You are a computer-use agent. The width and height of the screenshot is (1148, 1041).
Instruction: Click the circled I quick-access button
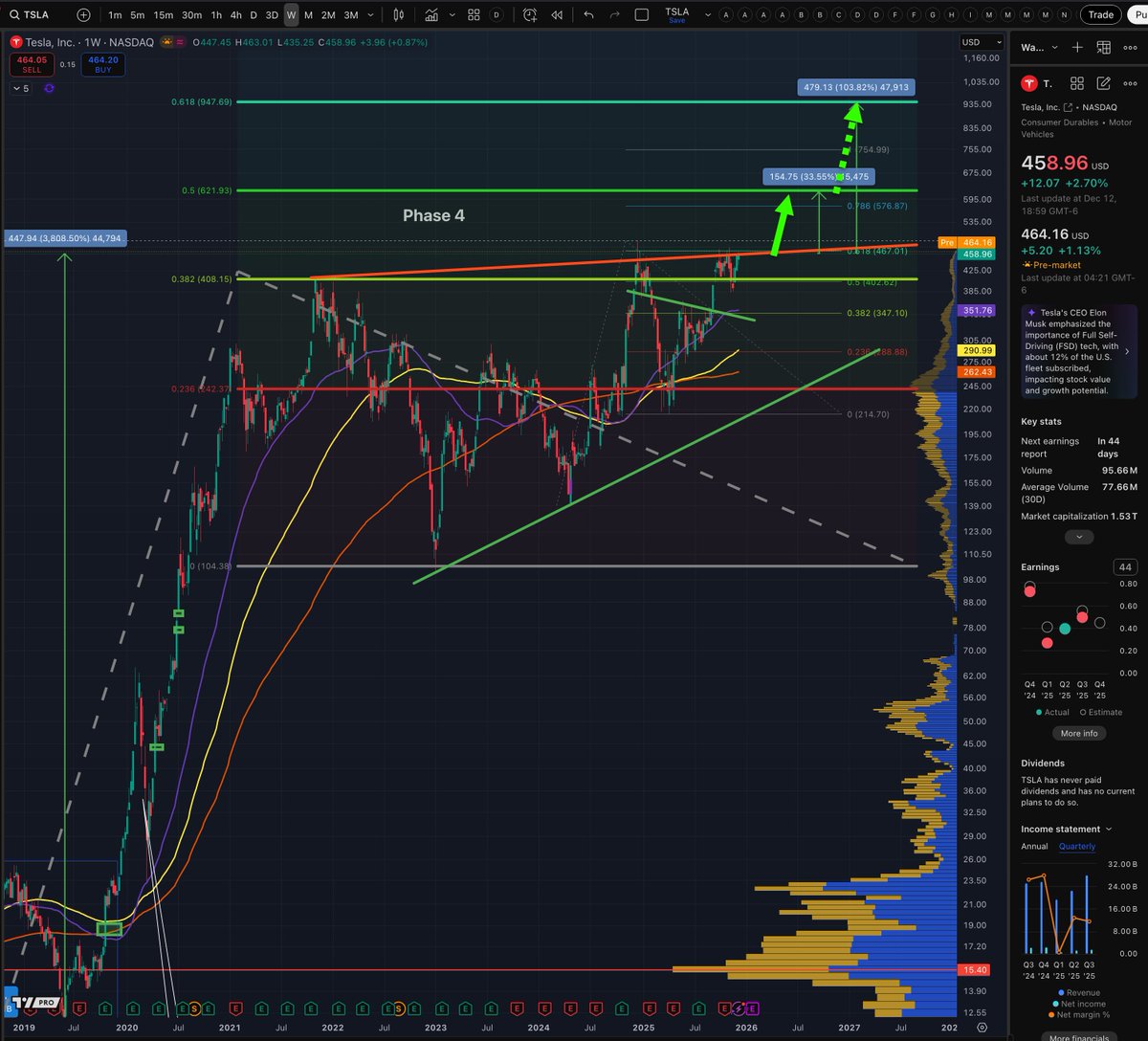(970, 14)
